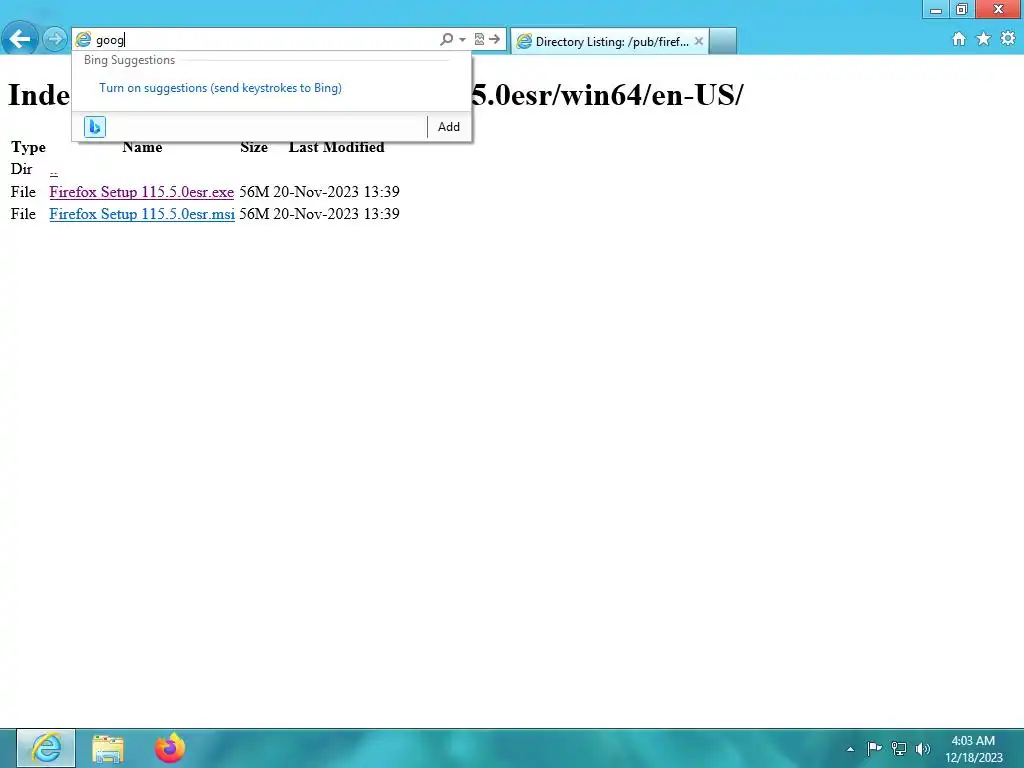Show hidden tray icons arrow
1024x768 pixels.
[x=850, y=749]
